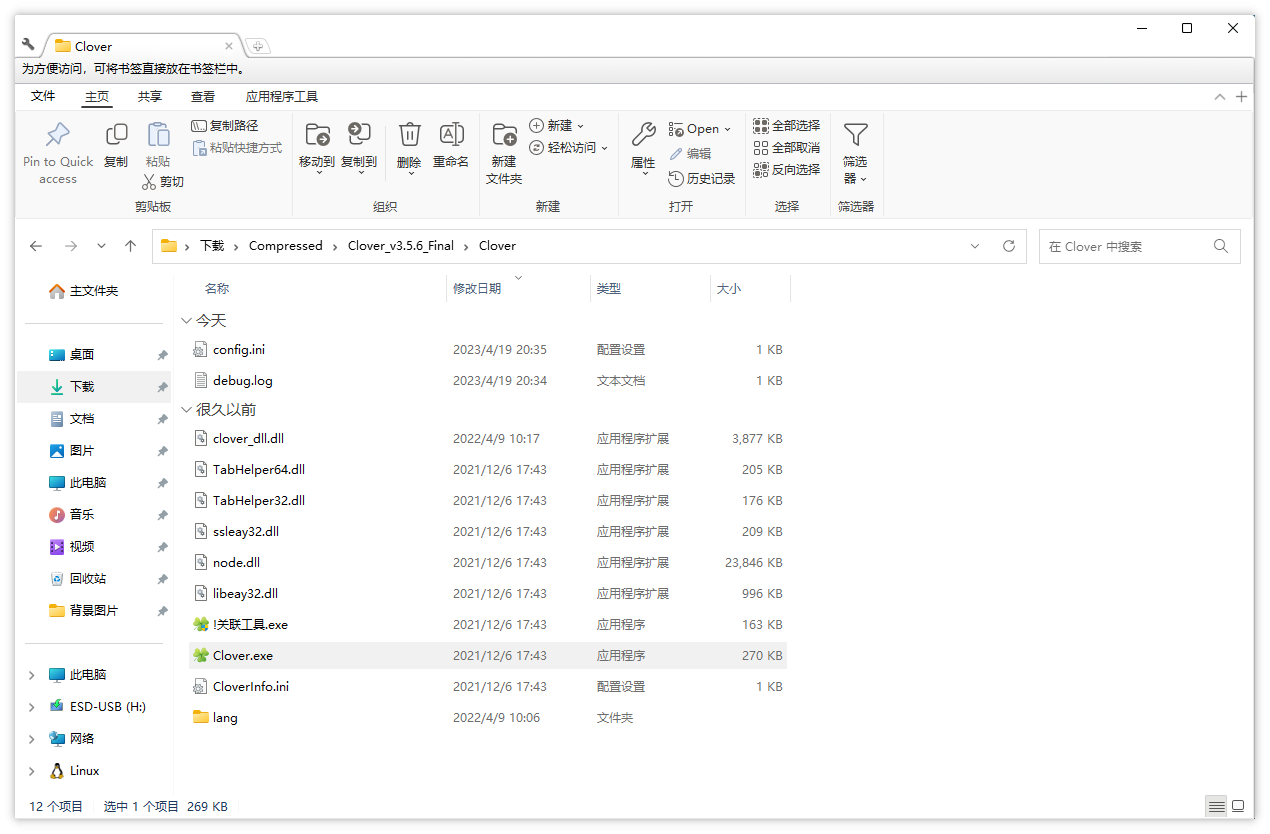Image resolution: width=1270 pixels, height=834 pixels.
Task: Open 属性 (Properties) for Clover.exe
Action: (x=643, y=150)
